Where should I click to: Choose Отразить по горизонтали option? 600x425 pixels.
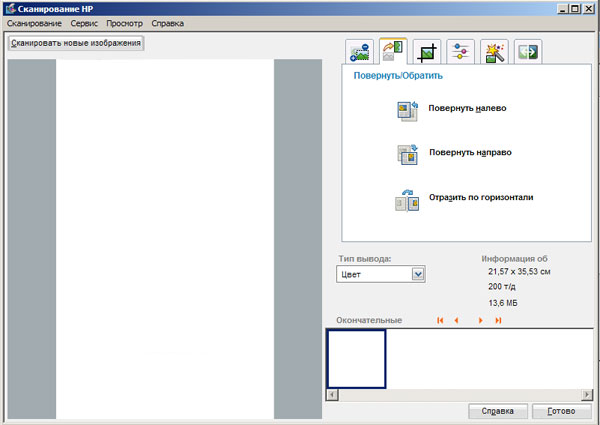pos(481,197)
